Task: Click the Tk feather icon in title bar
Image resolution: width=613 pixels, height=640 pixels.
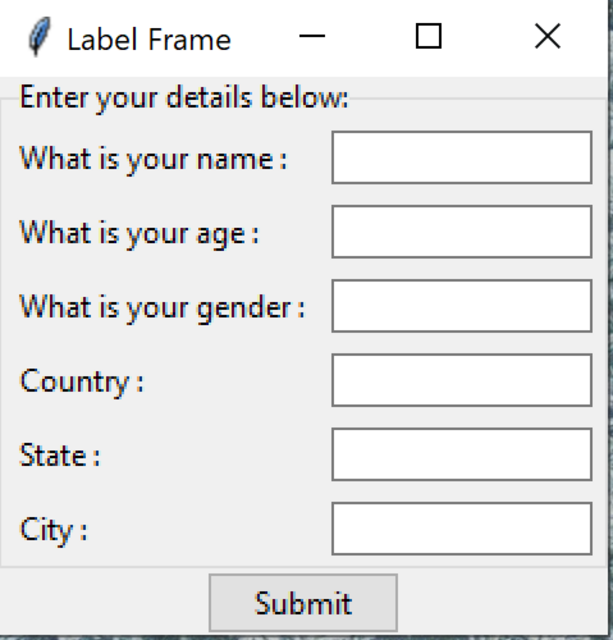Action: (38, 38)
